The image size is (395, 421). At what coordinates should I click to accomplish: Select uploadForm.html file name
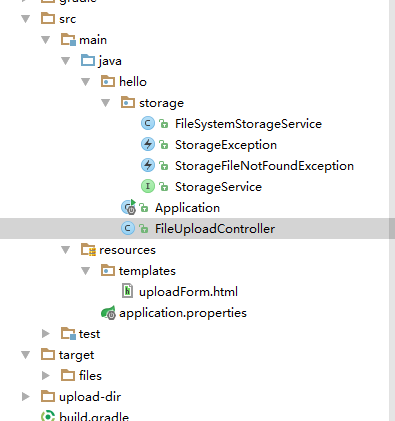click(188, 292)
